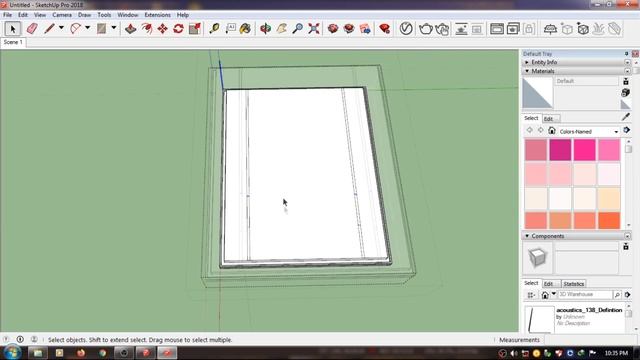This screenshot has width=640, height=360.
Task: Open the Windows Start button
Action: click(x=12, y=352)
